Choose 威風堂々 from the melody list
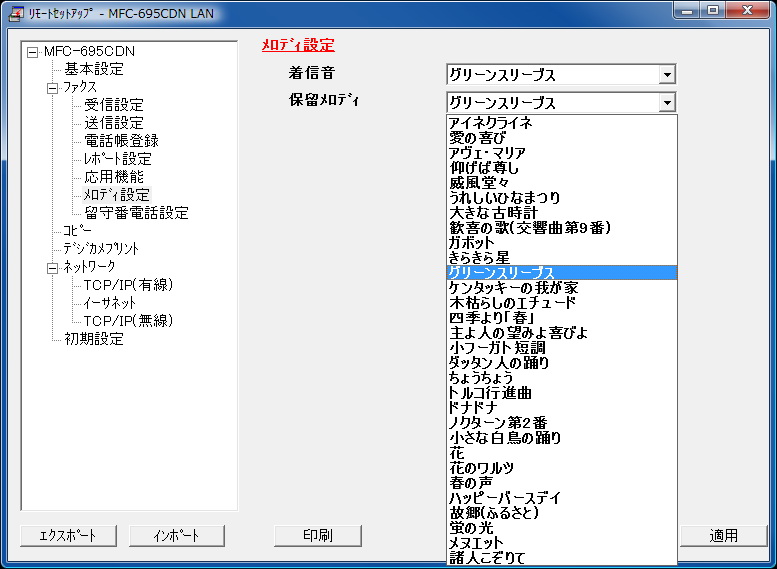777x569 pixels. point(561,182)
